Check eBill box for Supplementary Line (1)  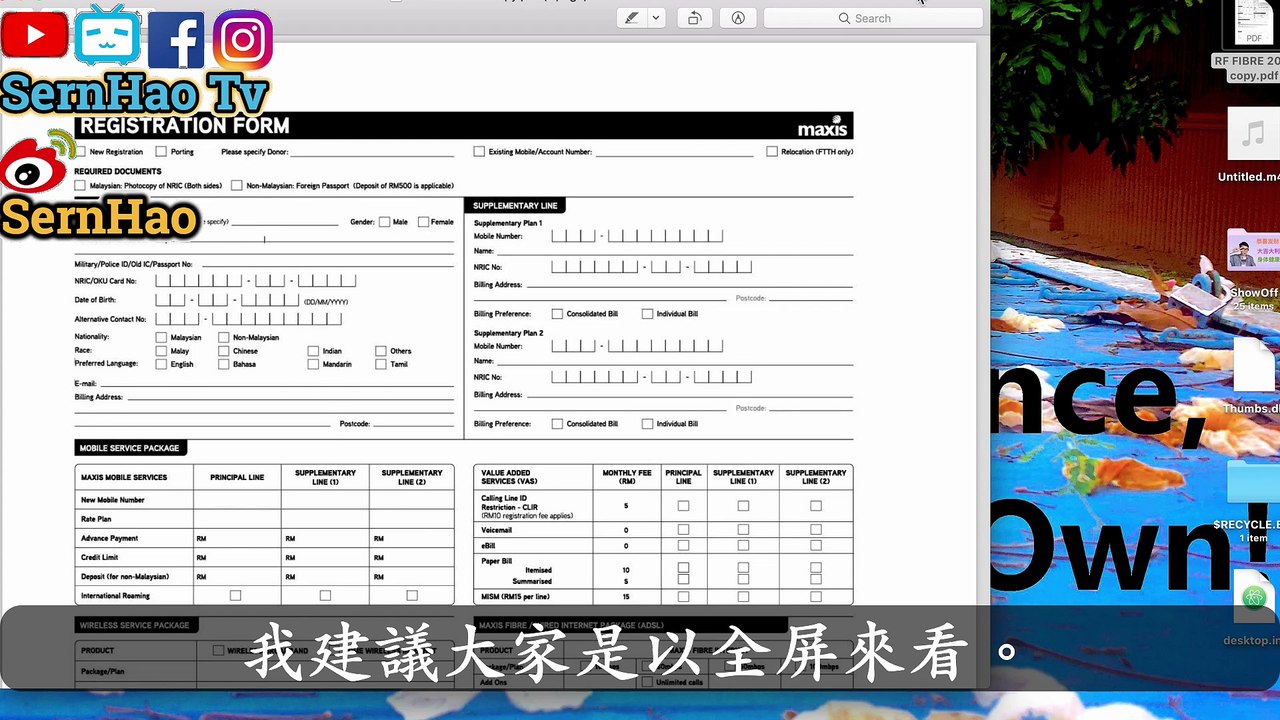tap(743, 545)
